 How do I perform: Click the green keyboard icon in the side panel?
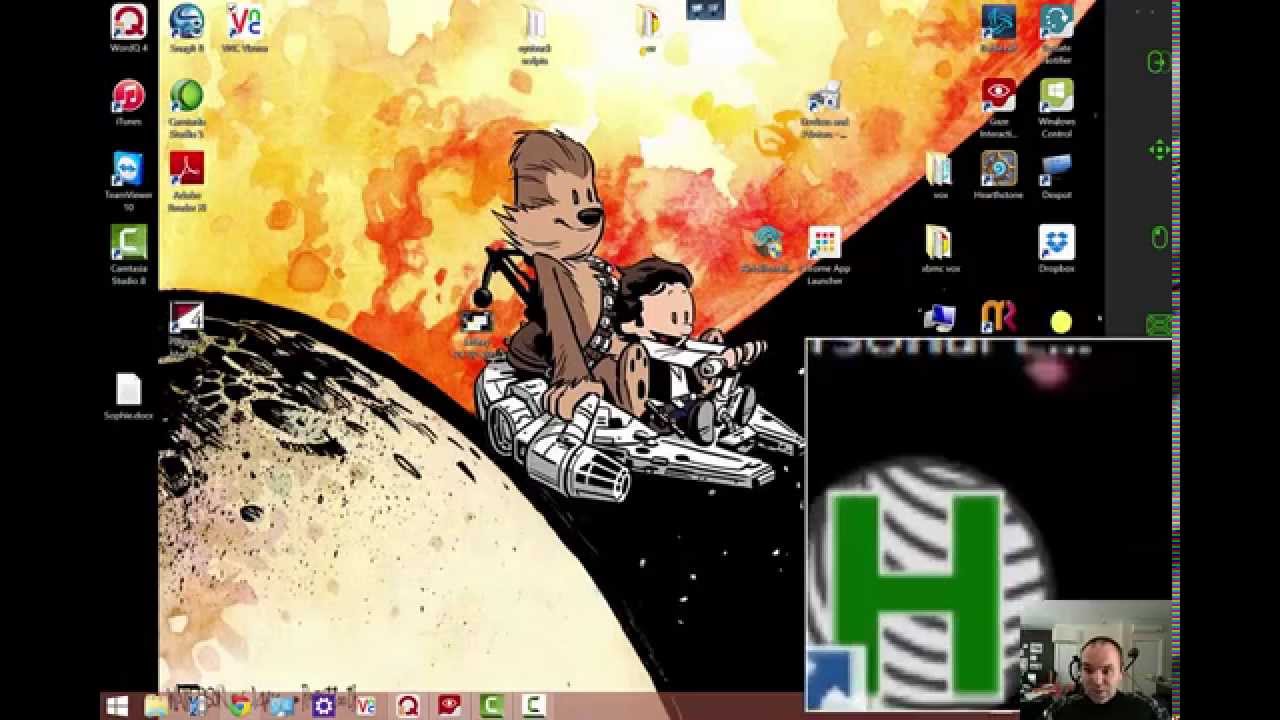point(1159,324)
